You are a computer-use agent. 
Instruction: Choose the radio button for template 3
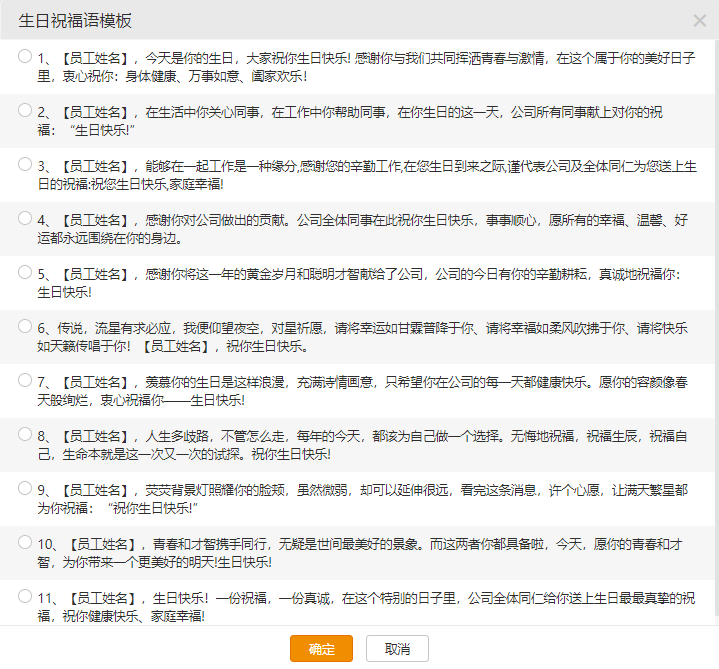coord(24,165)
